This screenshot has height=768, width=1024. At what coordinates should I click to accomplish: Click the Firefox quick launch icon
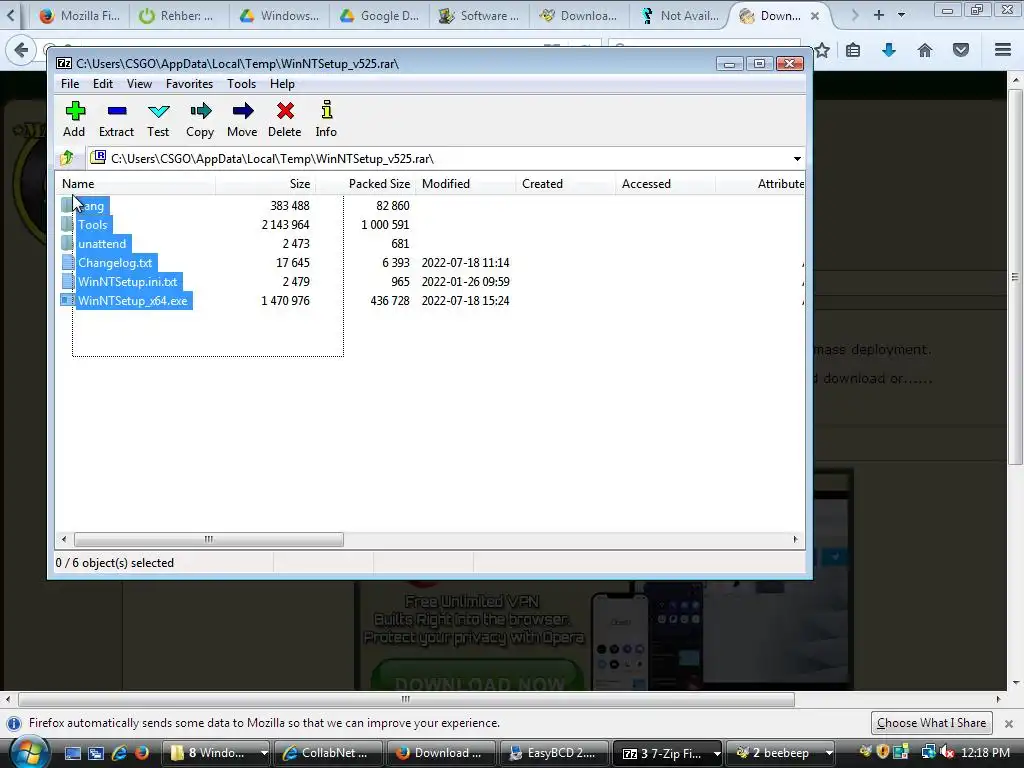141,753
